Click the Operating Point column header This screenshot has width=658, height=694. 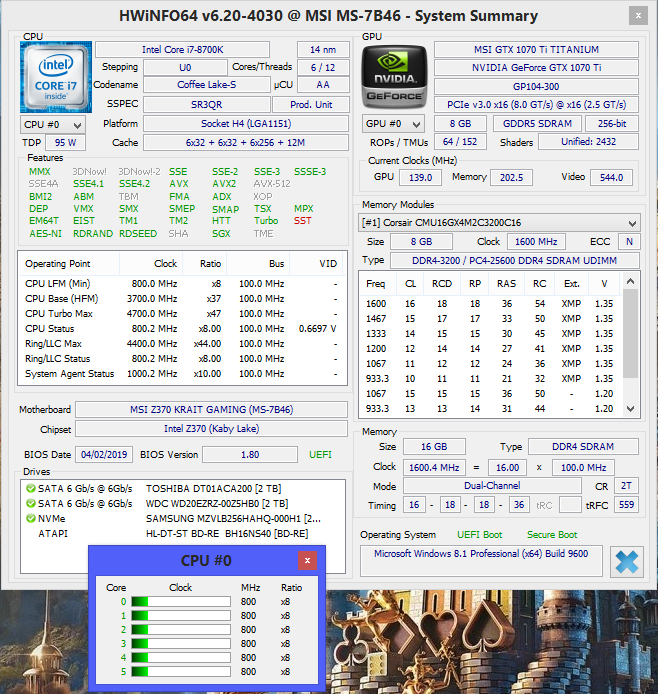click(x=69, y=264)
